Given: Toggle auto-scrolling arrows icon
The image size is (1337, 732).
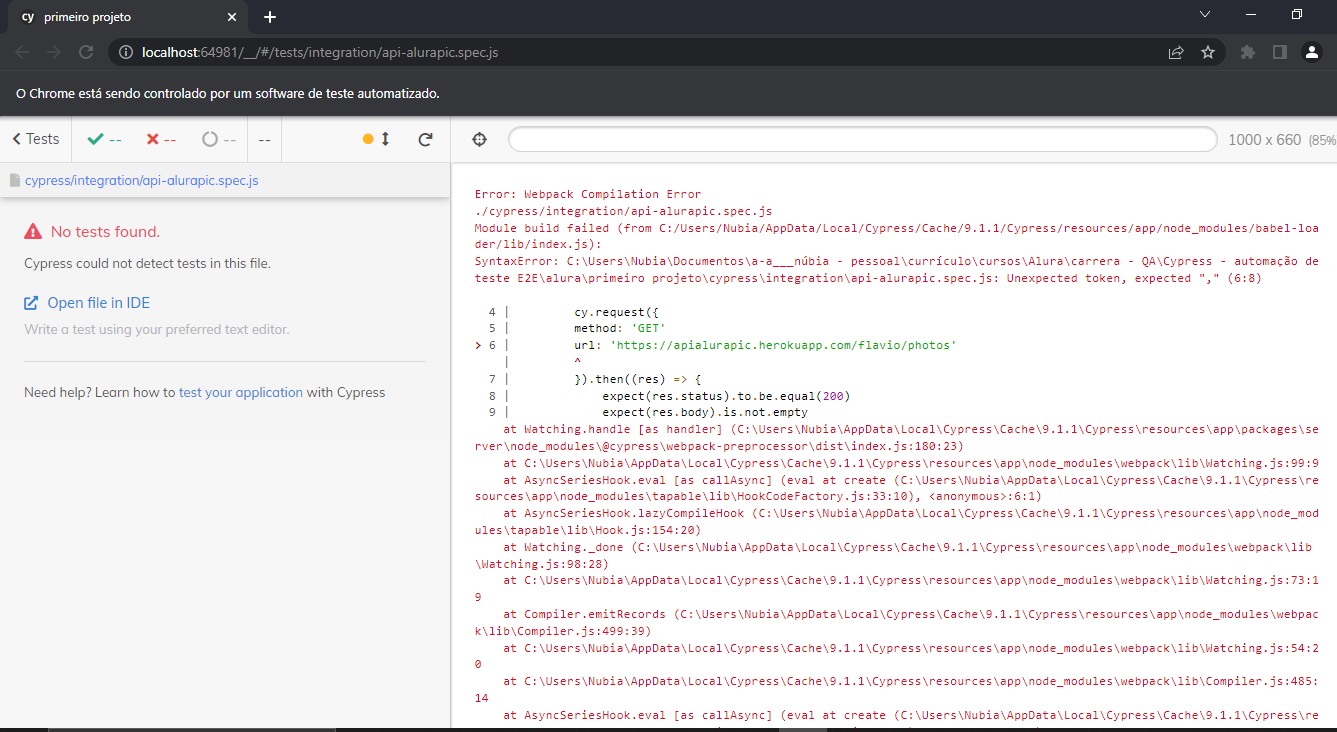Looking at the screenshot, I should click(x=385, y=140).
